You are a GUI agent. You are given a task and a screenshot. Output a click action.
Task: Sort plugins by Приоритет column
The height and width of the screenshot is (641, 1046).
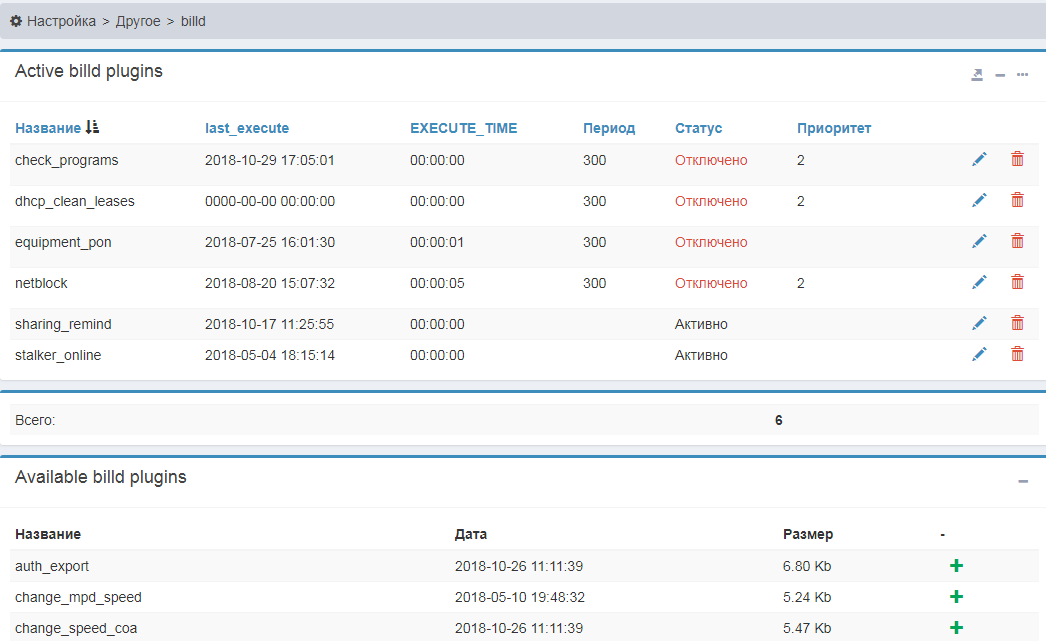tap(834, 128)
